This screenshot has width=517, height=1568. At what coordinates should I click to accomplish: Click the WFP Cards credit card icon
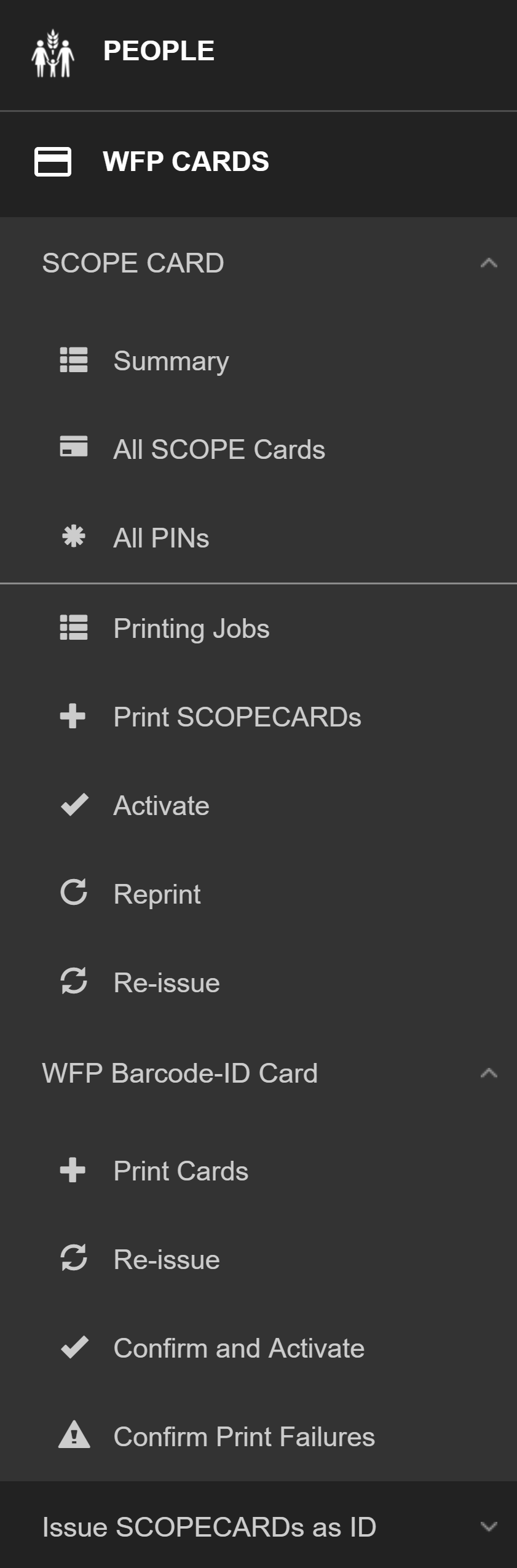[x=53, y=162]
